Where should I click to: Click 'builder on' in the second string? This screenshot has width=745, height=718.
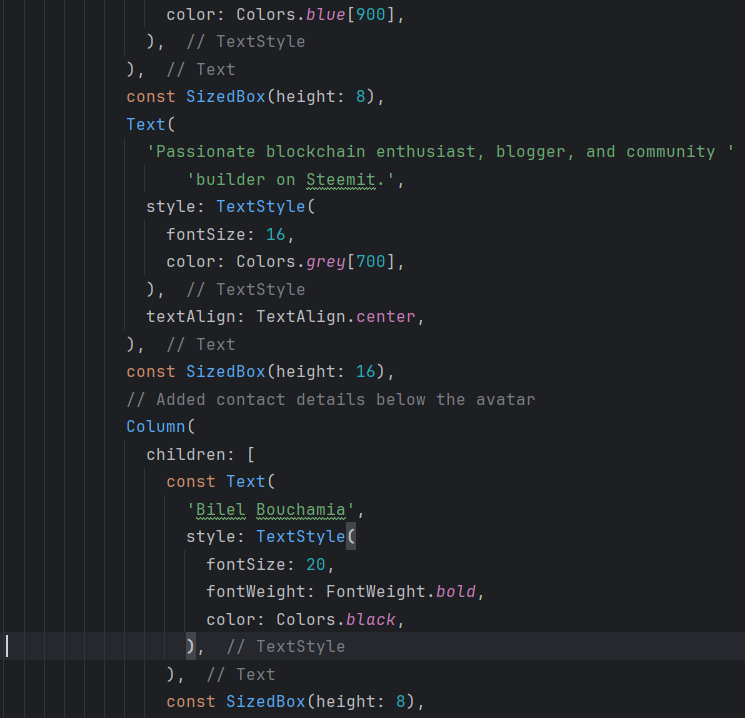pos(246,180)
